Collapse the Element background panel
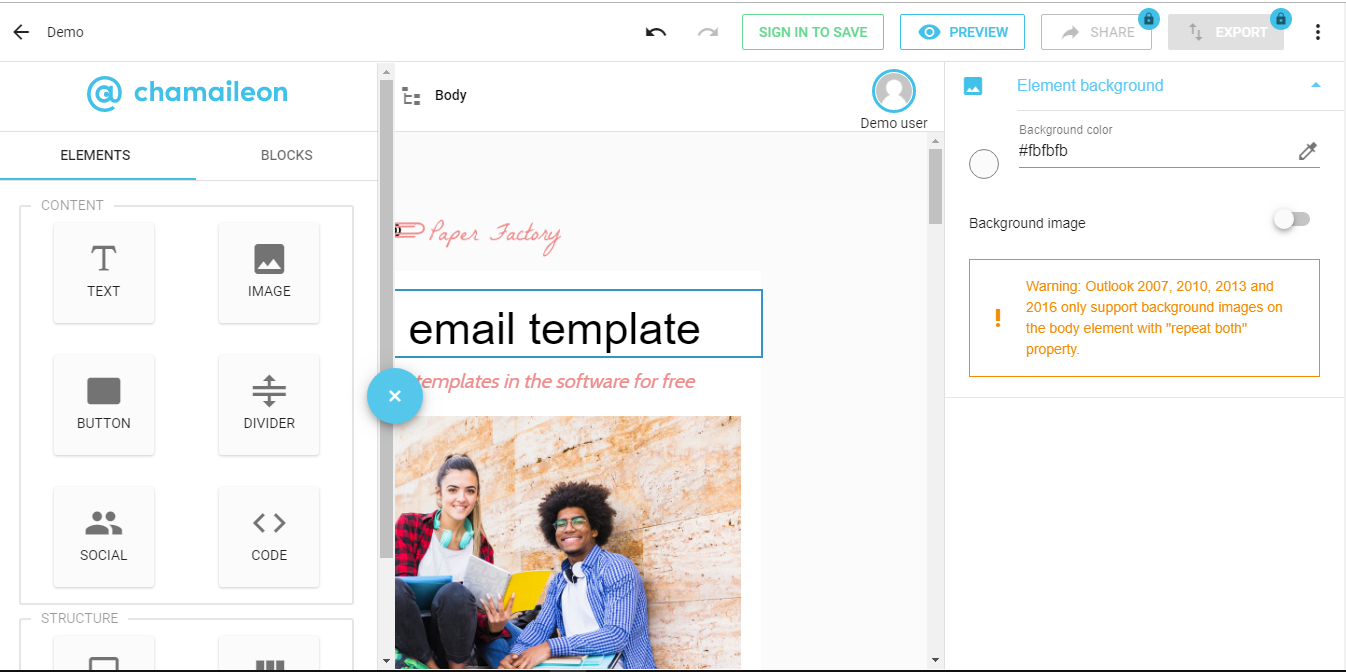Screen dimensions: 1346x672 point(1316,86)
